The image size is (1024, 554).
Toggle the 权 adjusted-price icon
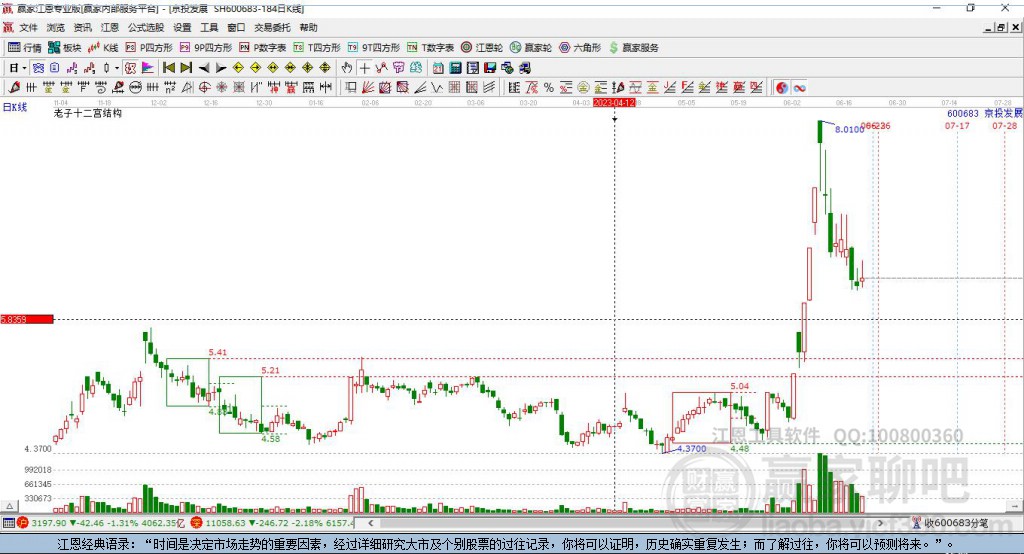130,68
